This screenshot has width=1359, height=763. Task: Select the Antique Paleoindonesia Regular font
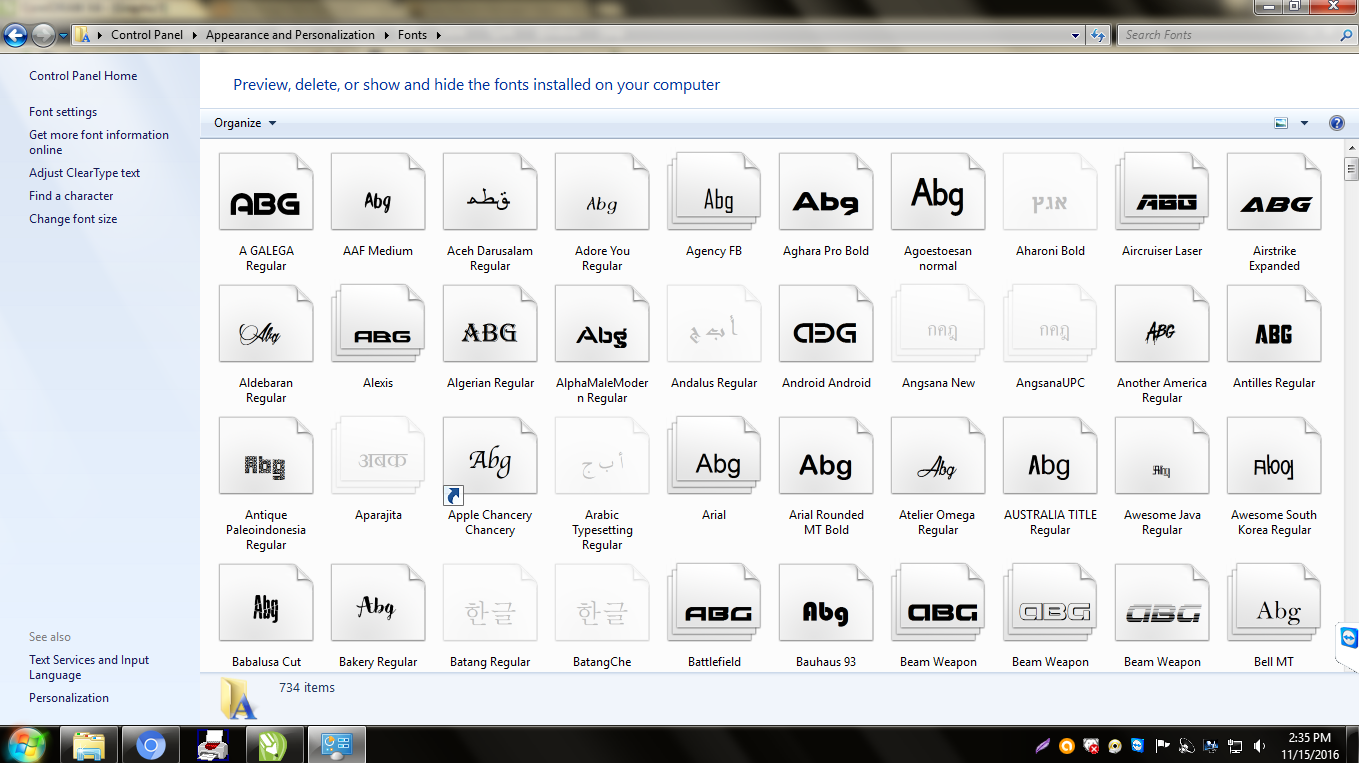point(266,456)
